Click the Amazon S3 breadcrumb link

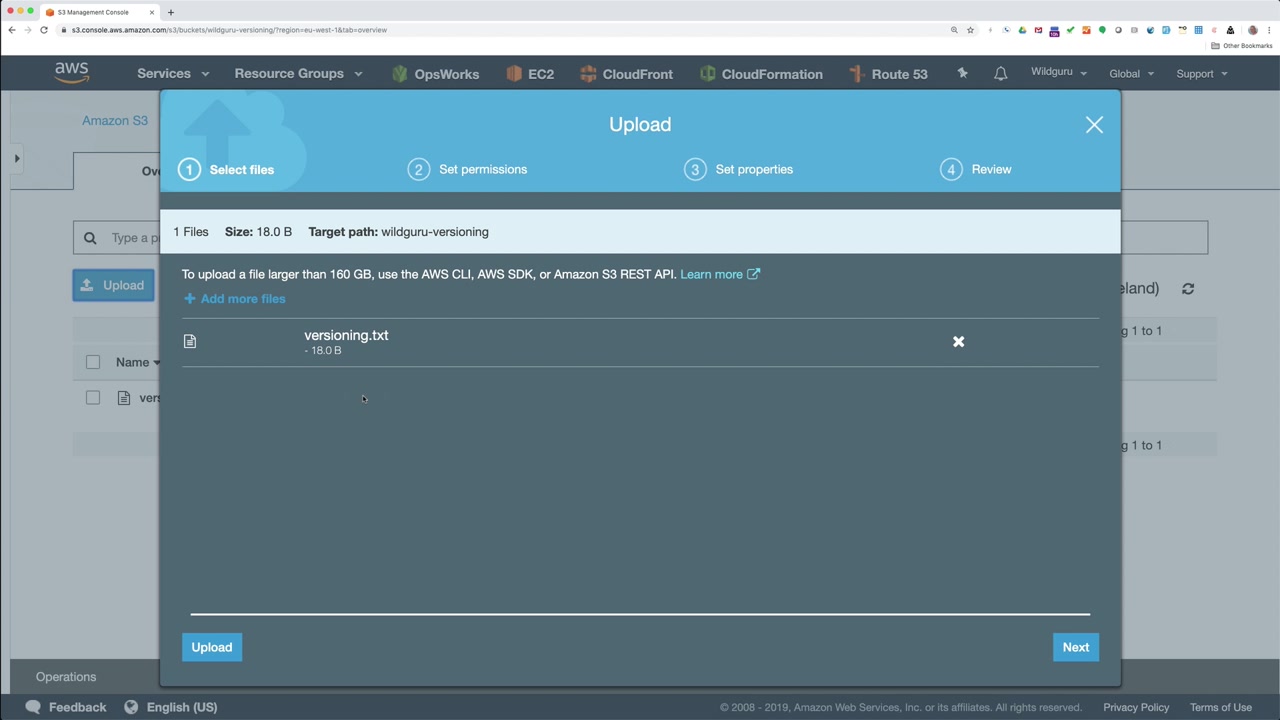click(x=115, y=121)
